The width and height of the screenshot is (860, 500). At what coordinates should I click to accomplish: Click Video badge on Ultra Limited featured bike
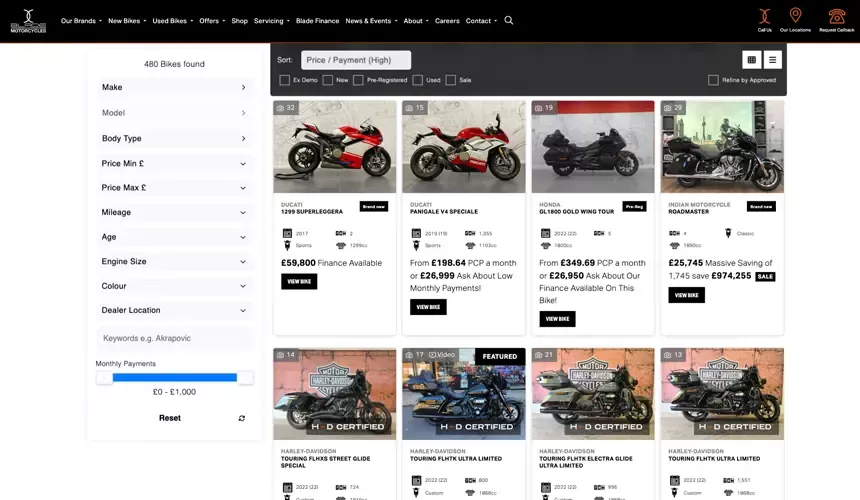(x=442, y=355)
